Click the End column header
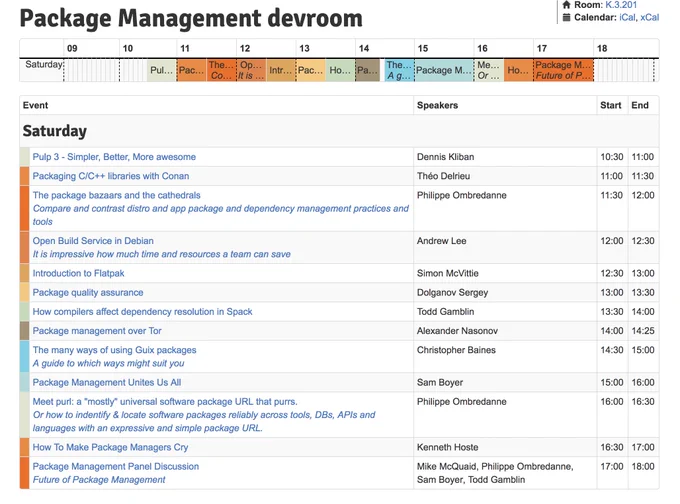The height and width of the screenshot is (504, 680). click(640, 105)
